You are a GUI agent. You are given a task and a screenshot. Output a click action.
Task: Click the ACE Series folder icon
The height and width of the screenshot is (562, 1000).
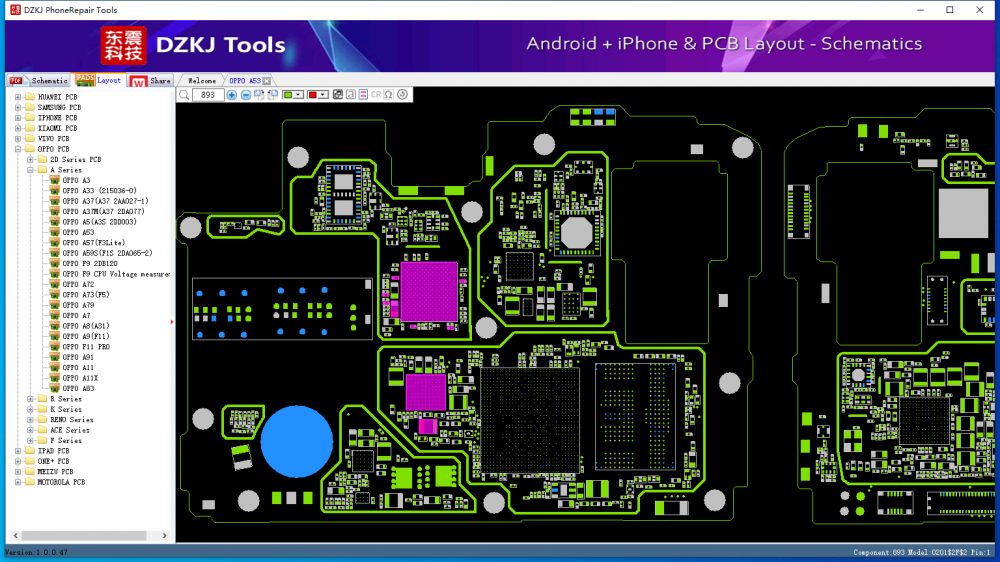[43, 430]
